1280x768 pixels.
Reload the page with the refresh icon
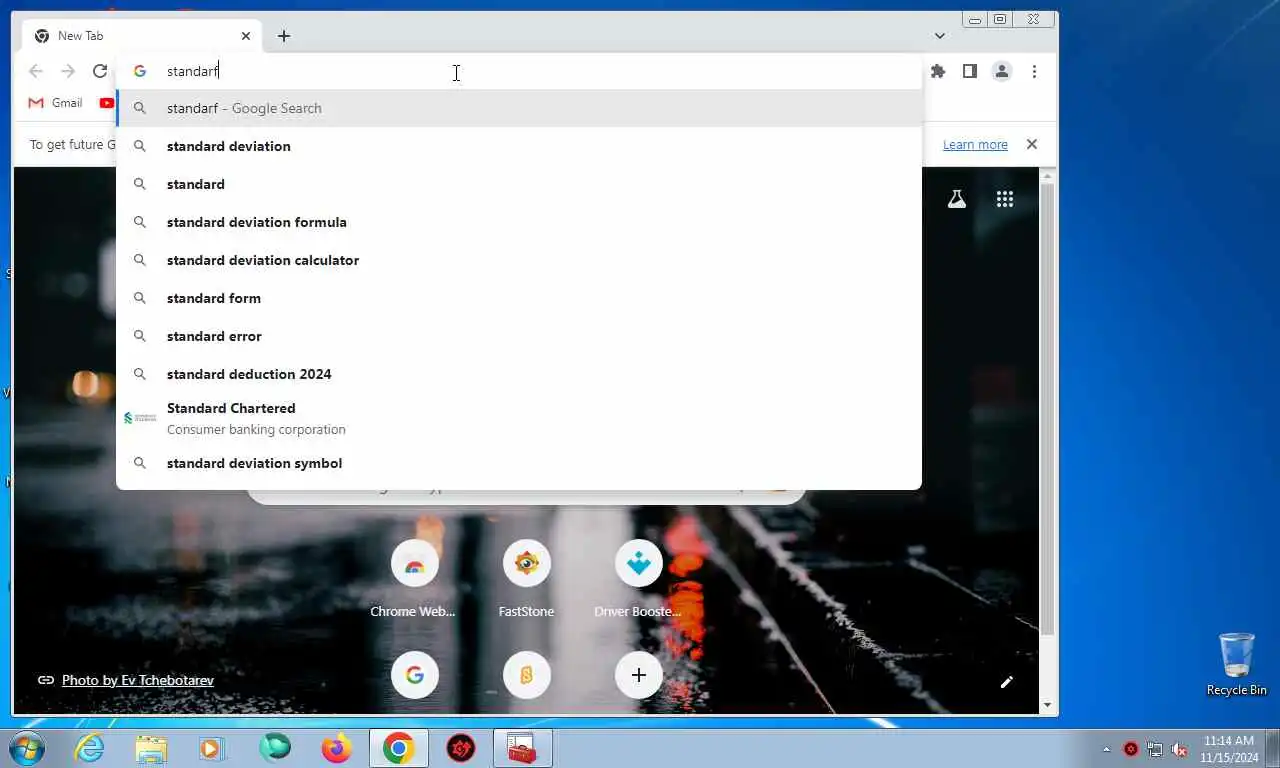(100, 71)
